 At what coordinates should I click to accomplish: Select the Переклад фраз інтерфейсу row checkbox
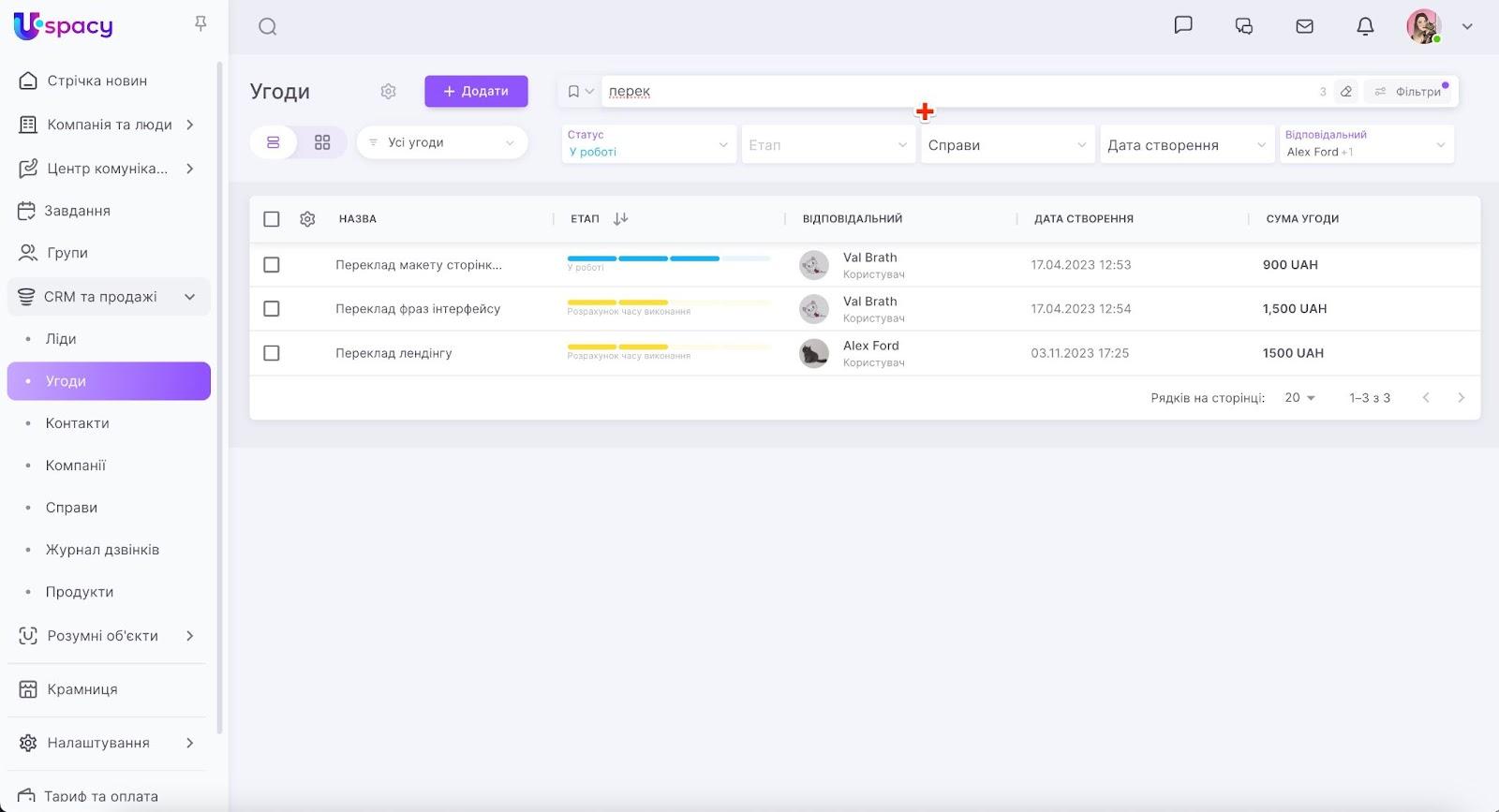(272, 309)
